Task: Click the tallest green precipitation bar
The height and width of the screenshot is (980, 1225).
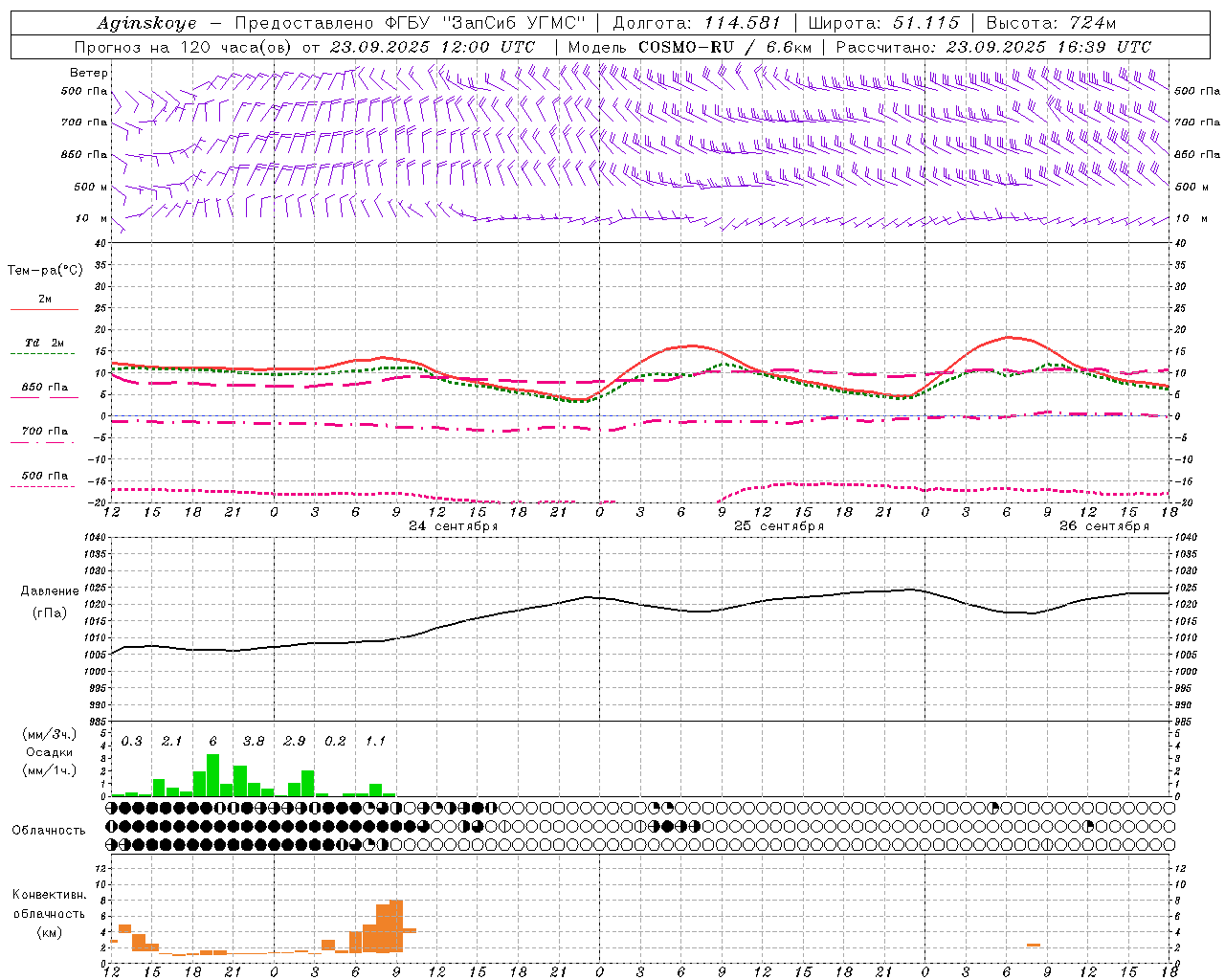Action: click(212, 775)
